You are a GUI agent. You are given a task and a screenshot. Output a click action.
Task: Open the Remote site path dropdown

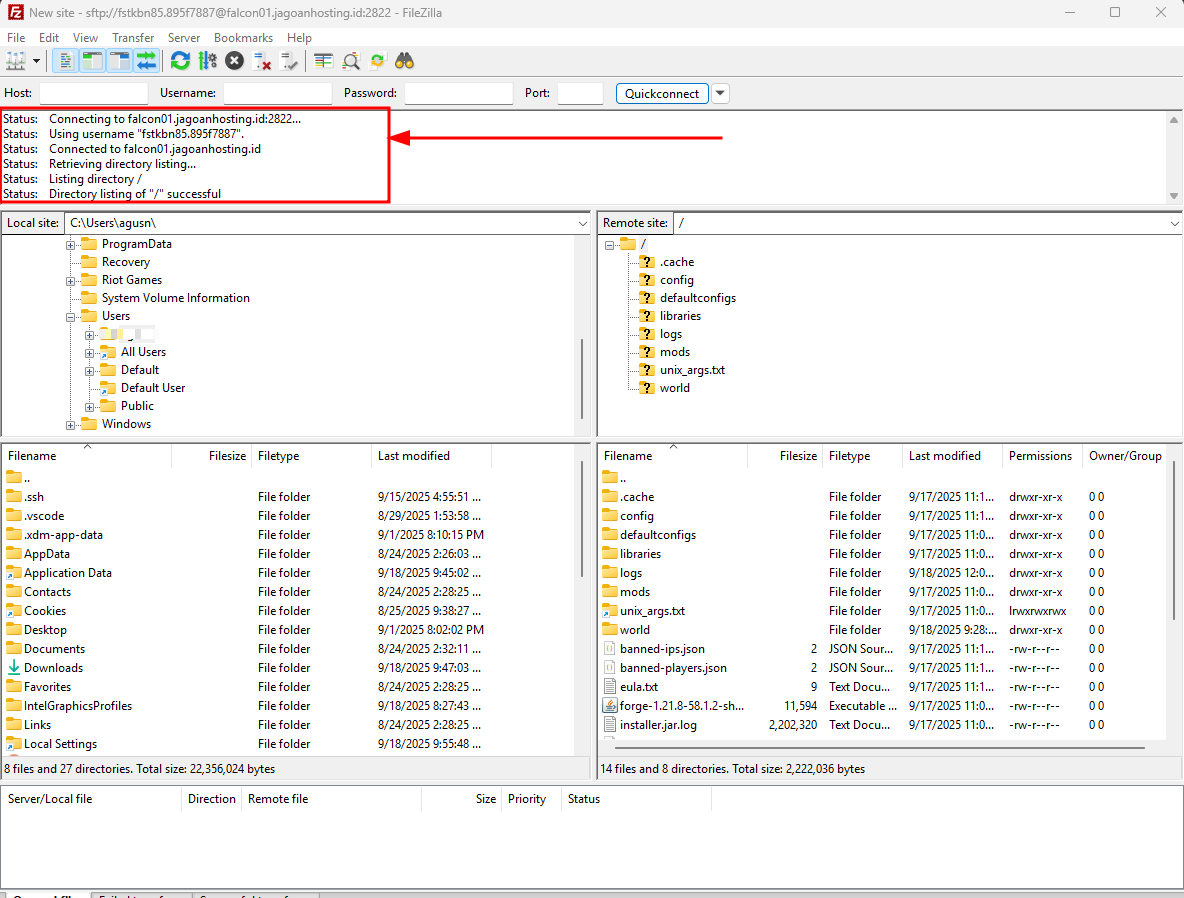1174,224
